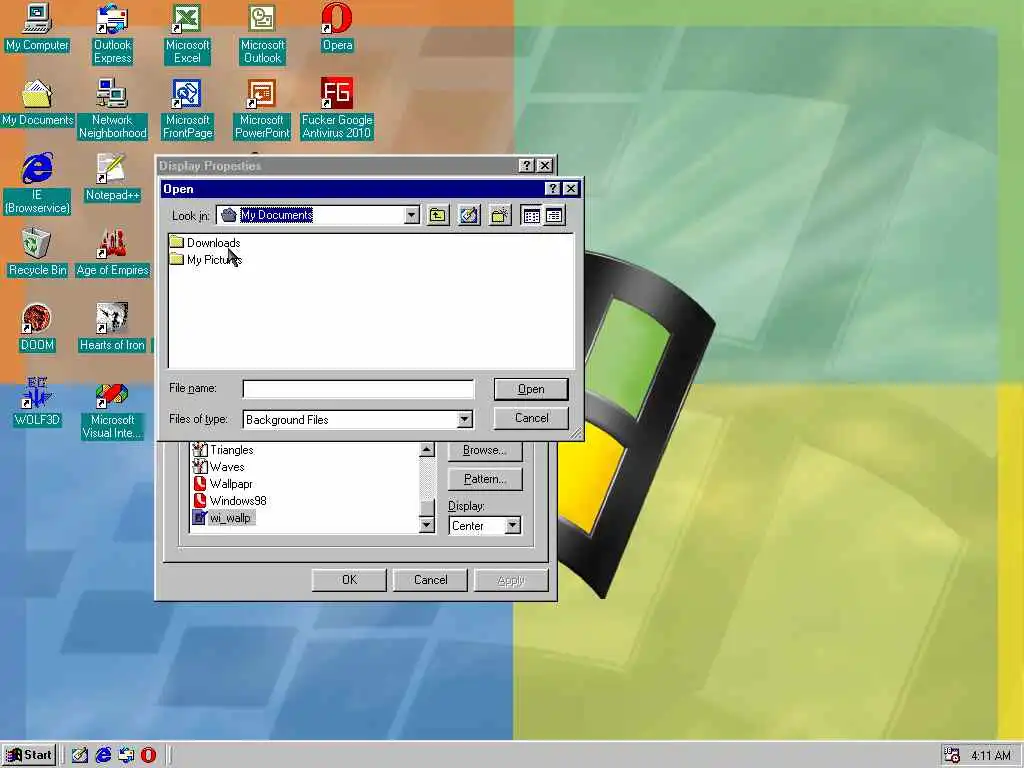Image resolution: width=1024 pixels, height=768 pixels.
Task: Click the system tray scheduler icon
Action: tap(952, 755)
